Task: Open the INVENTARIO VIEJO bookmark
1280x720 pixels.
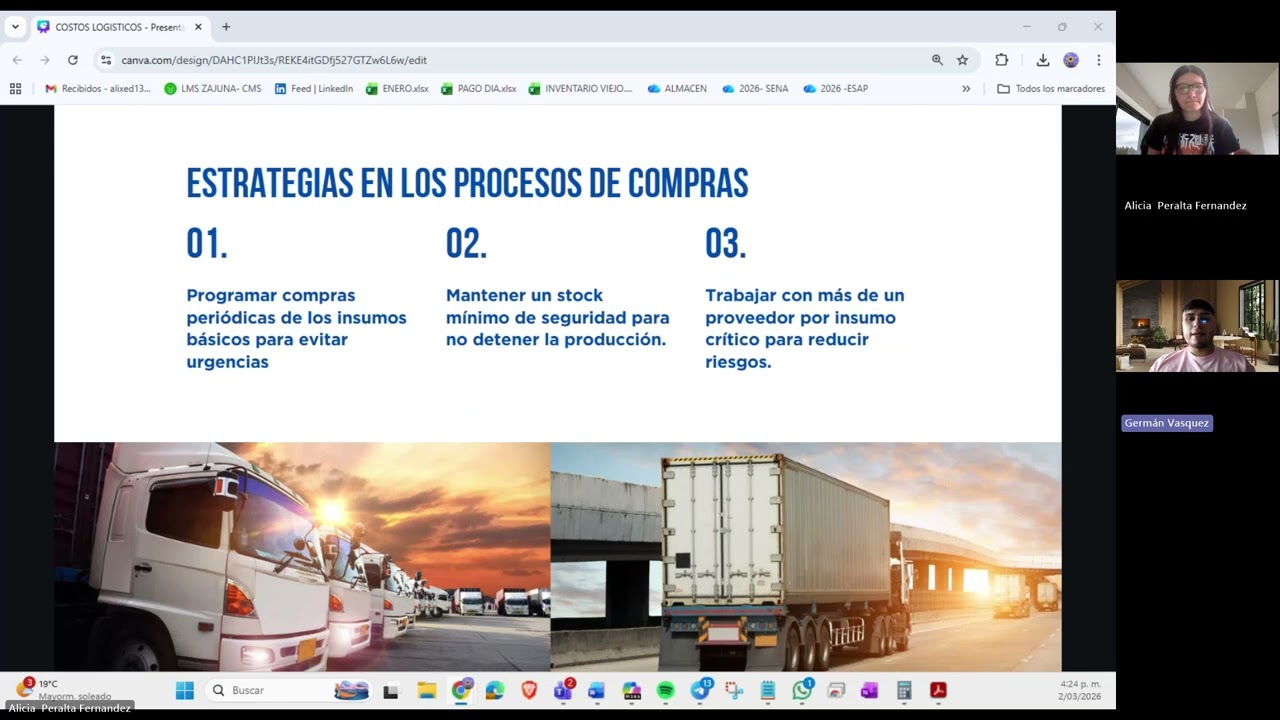Action: pos(580,88)
